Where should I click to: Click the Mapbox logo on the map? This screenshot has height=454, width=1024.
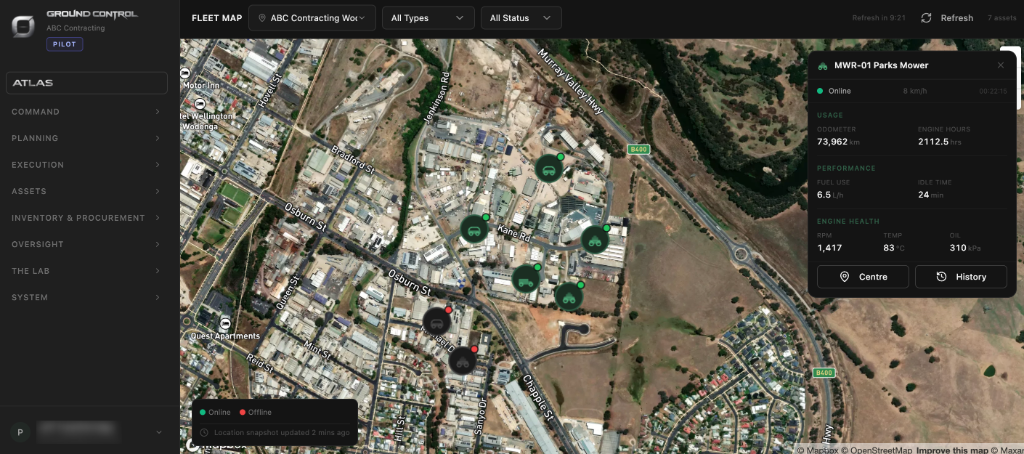coord(216,445)
